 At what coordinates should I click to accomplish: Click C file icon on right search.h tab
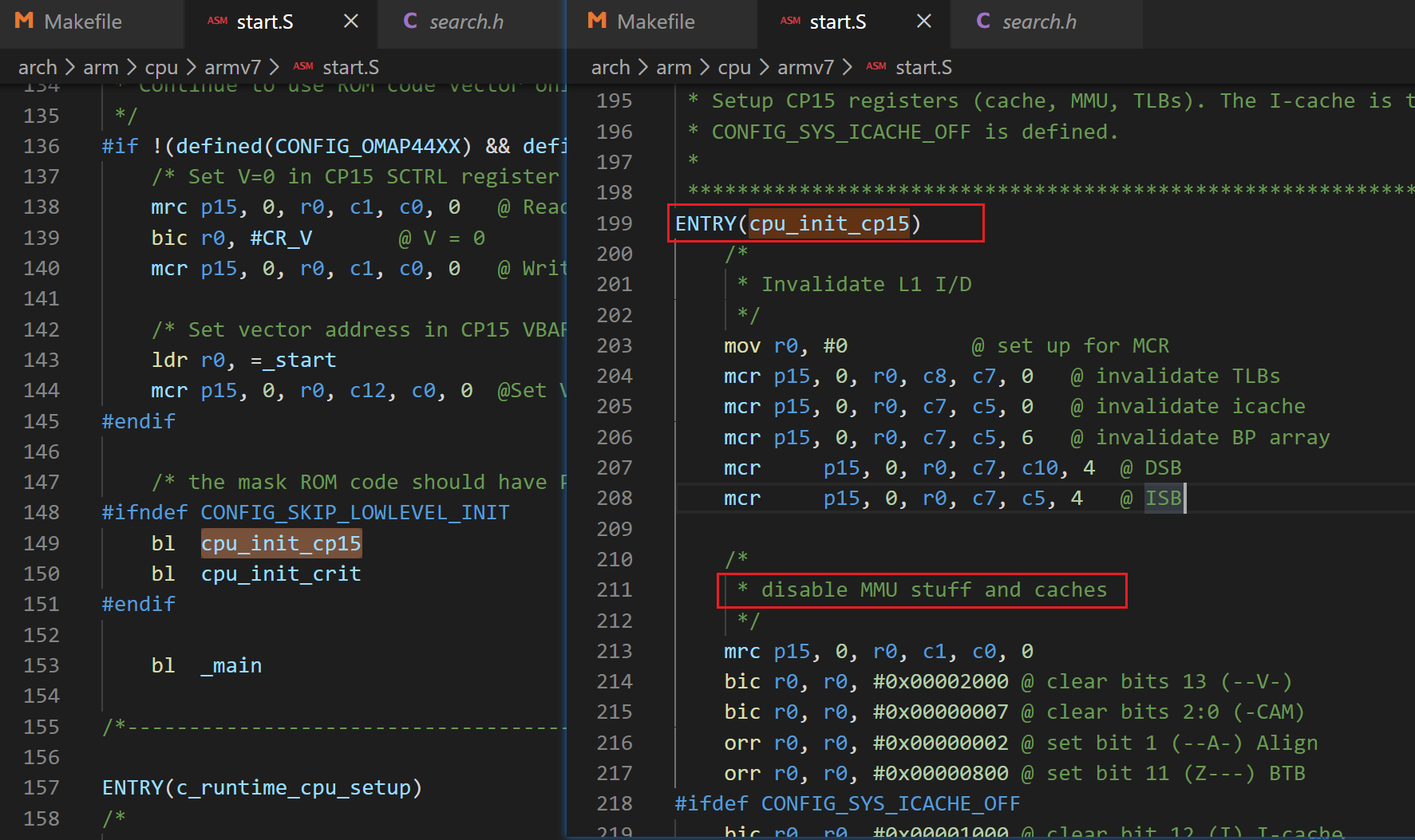click(983, 21)
